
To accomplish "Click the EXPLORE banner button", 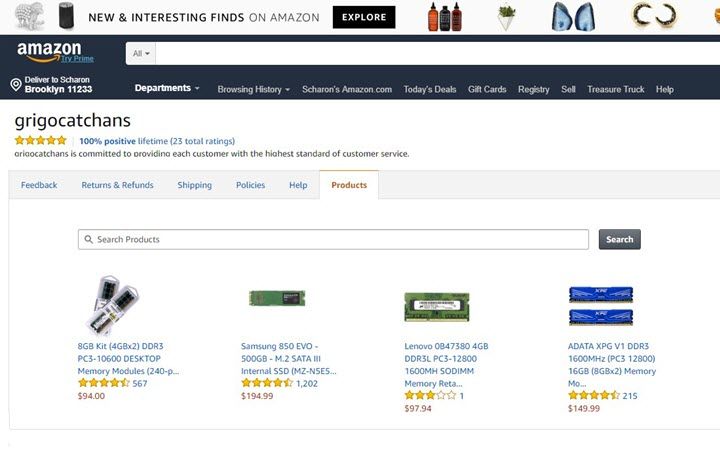I will (363, 17).
